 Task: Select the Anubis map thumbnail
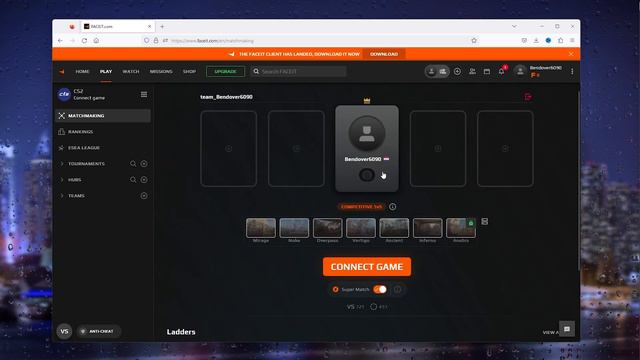click(461, 228)
